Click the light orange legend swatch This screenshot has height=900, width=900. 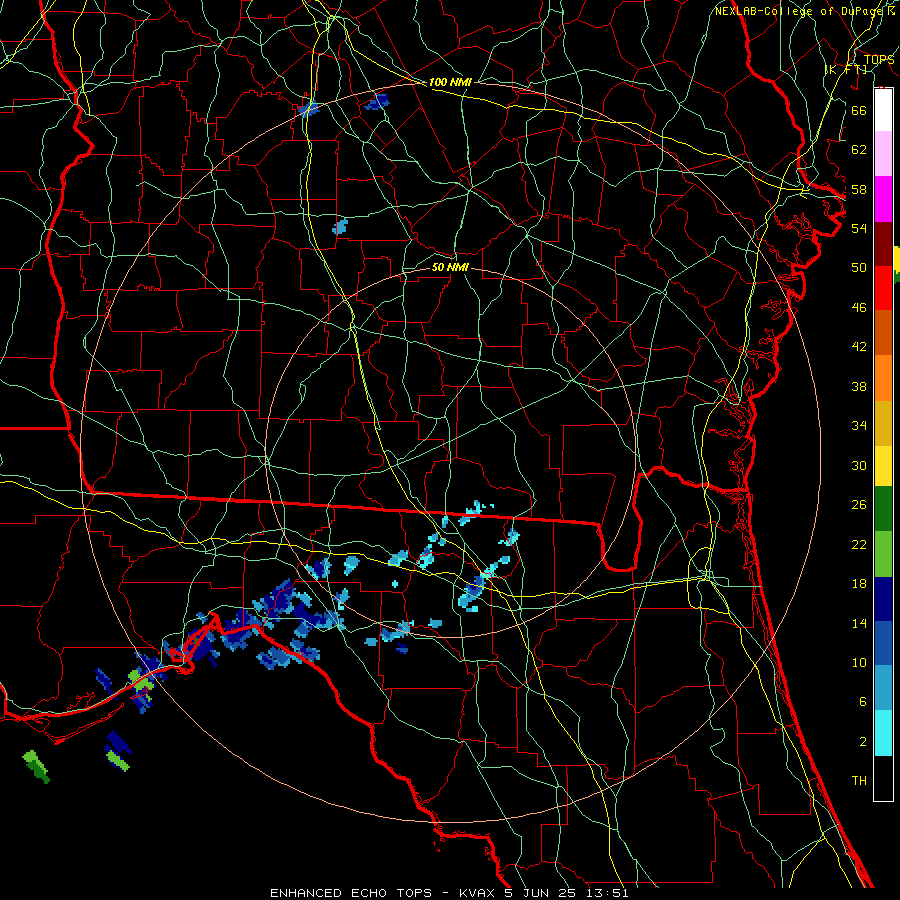pyautogui.click(x=883, y=378)
